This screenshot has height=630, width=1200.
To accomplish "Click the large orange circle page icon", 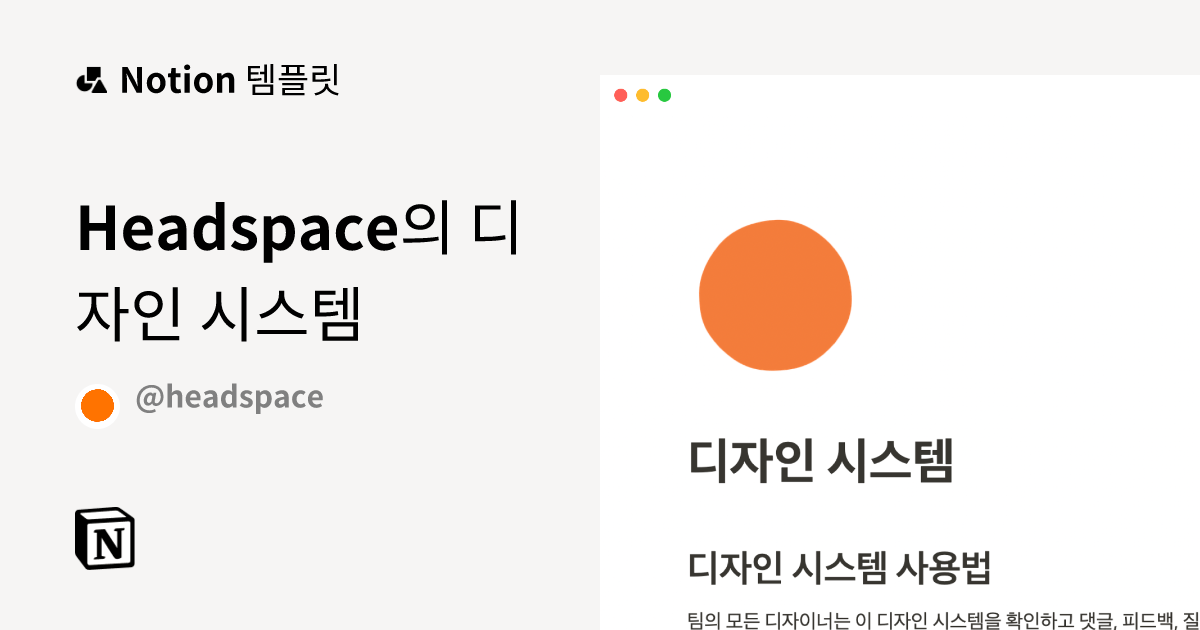I will pyautogui.click(x=775, y=296).
